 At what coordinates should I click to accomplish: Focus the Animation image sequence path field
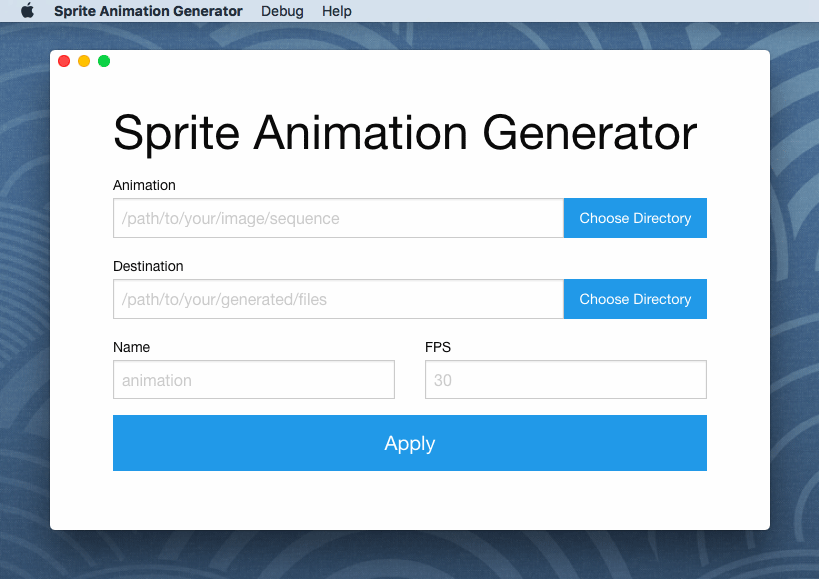tap(338, 218)
